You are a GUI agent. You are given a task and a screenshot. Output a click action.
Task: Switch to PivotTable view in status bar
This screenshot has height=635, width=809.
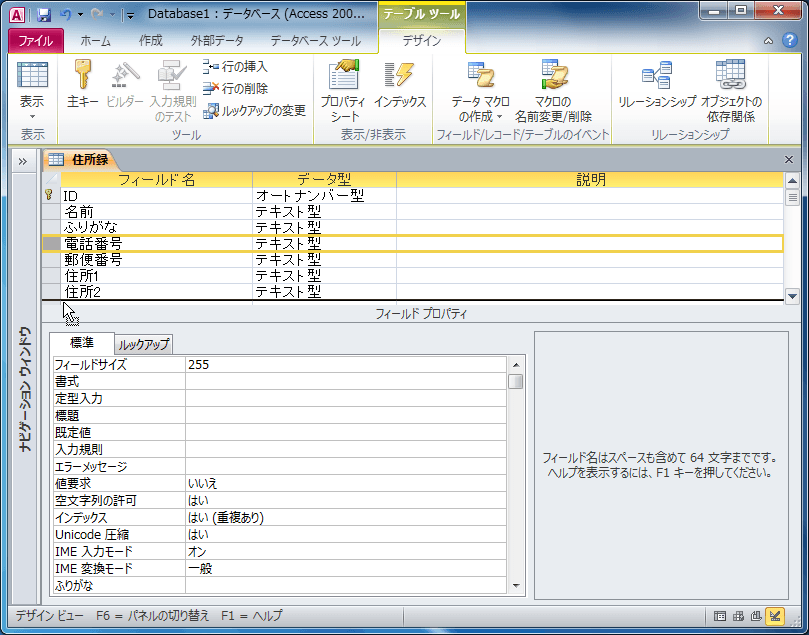click(x=738, y=616)
